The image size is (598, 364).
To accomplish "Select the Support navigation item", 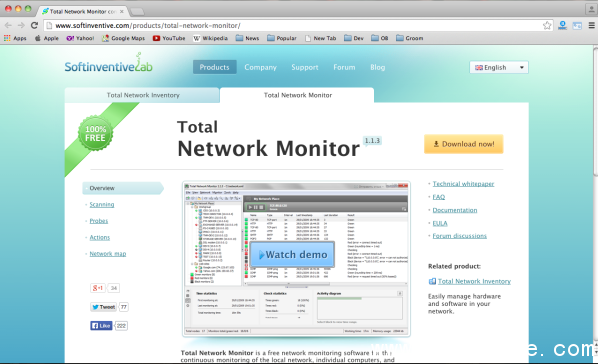I will tap(305, 67).
